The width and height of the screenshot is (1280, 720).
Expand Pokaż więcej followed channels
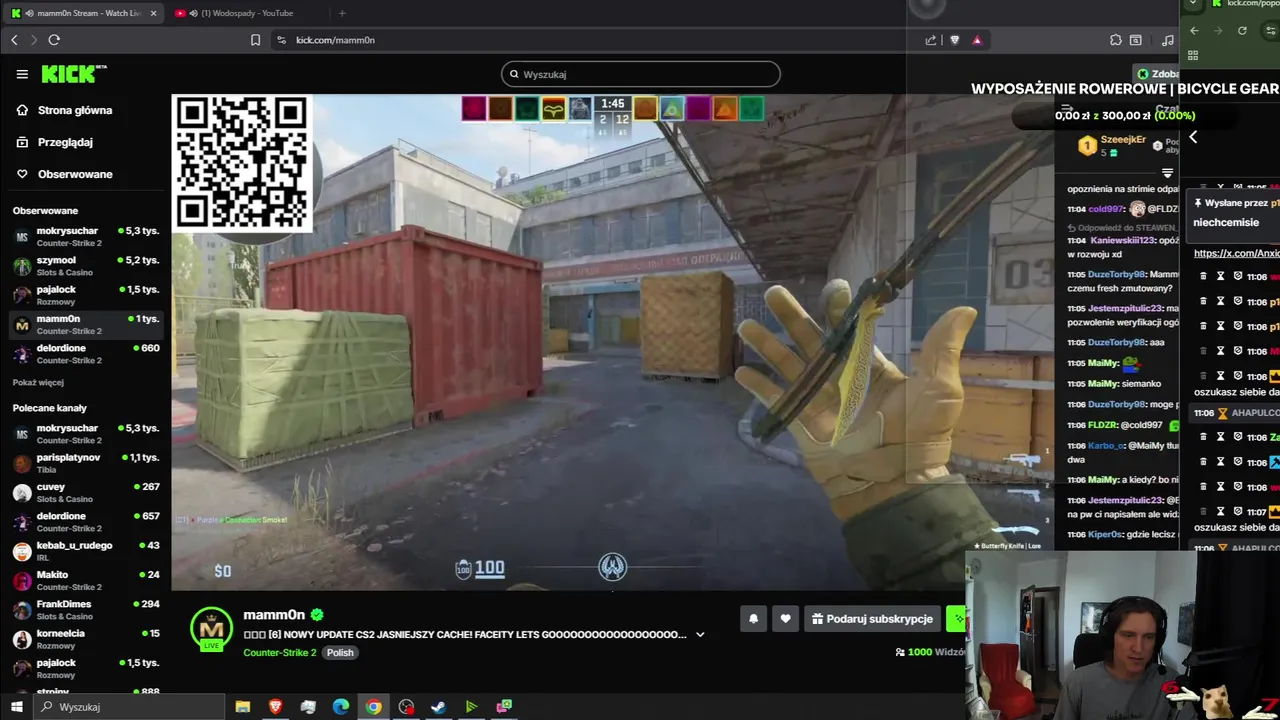coord(38,382)
